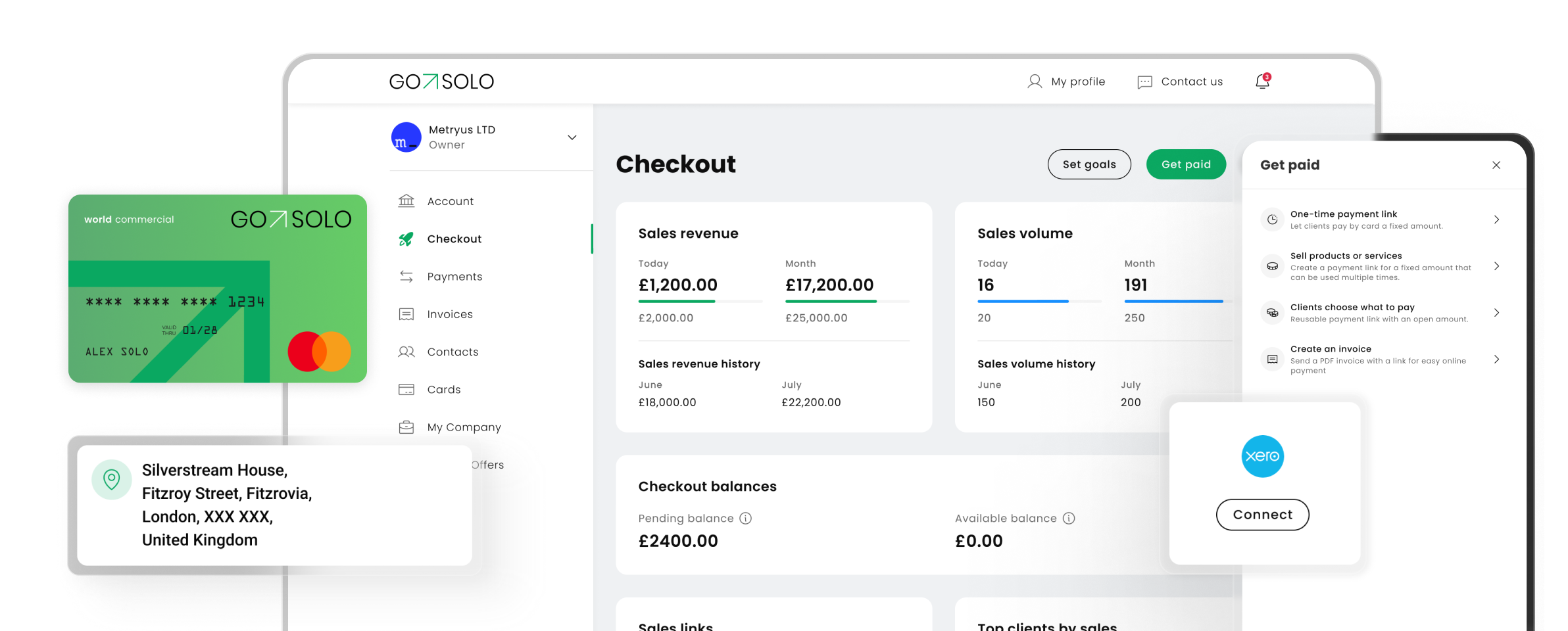The height and width of the screenshot is (631, 1568).
Task: Select the Account bank icon
Action: [x=406, y=200]
